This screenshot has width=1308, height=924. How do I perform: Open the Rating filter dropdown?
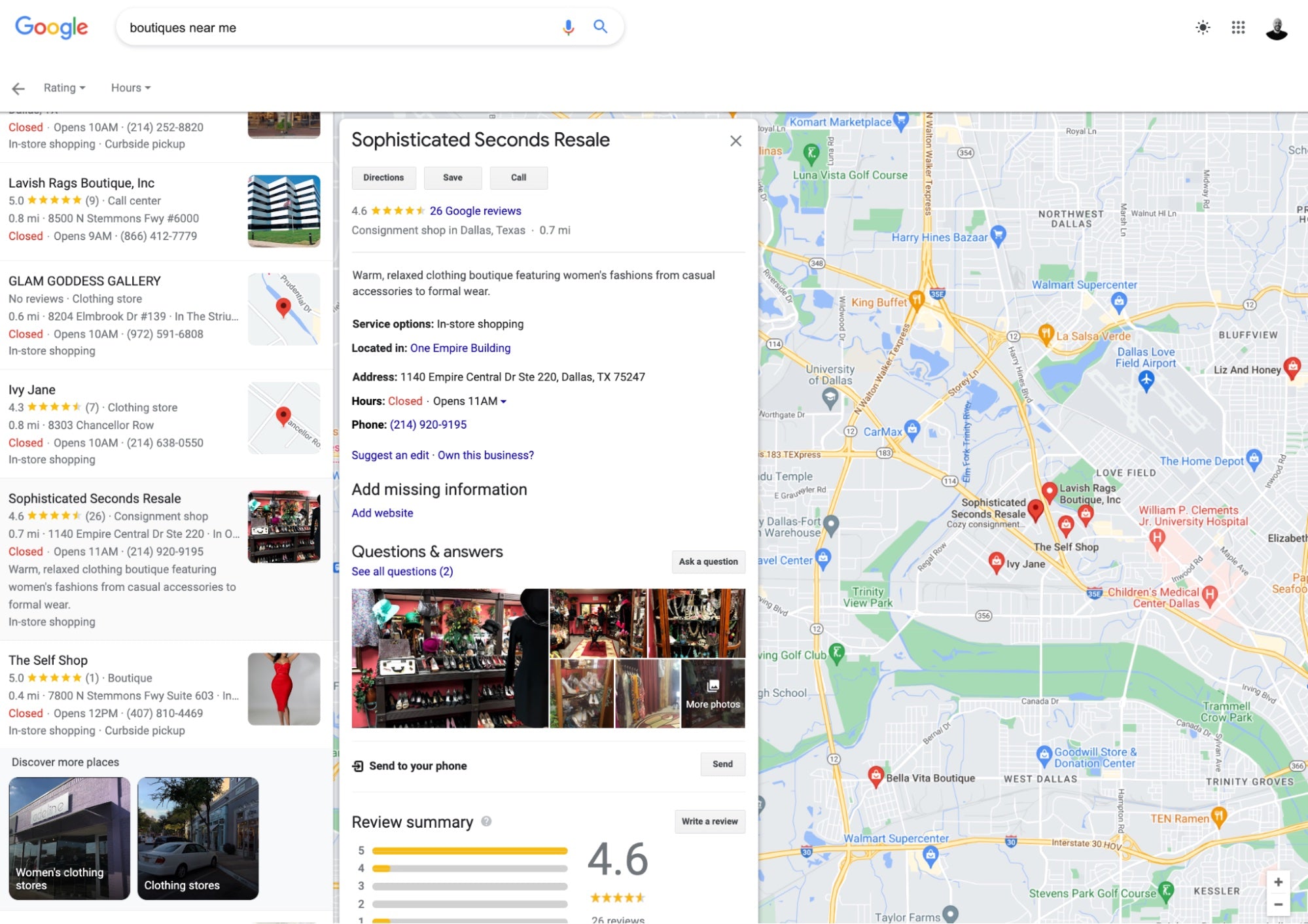click(63, 87)
